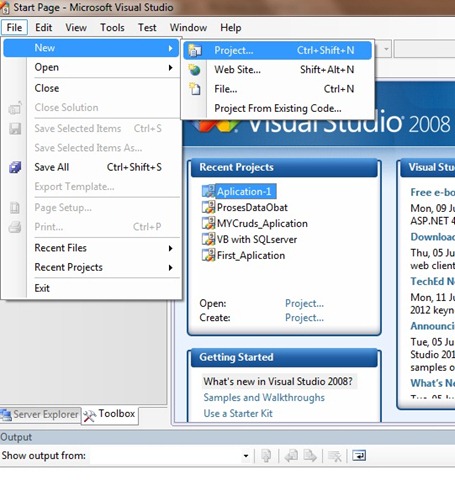Click the Announci news headline

pyautogui.click(x=432, y=326)
